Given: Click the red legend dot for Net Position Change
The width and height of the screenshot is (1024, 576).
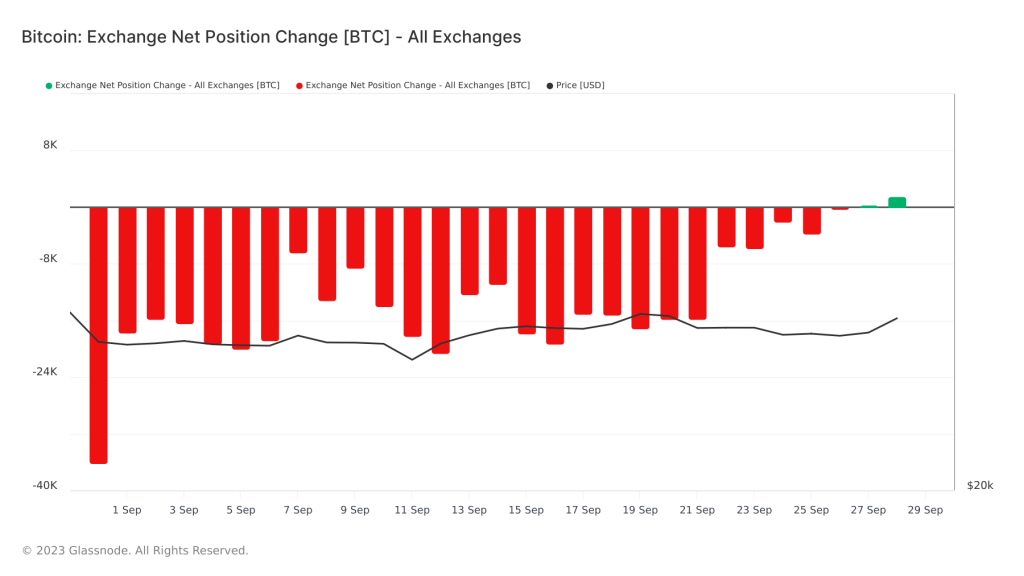Looking at the screenshot, I should tap(299, 86).
